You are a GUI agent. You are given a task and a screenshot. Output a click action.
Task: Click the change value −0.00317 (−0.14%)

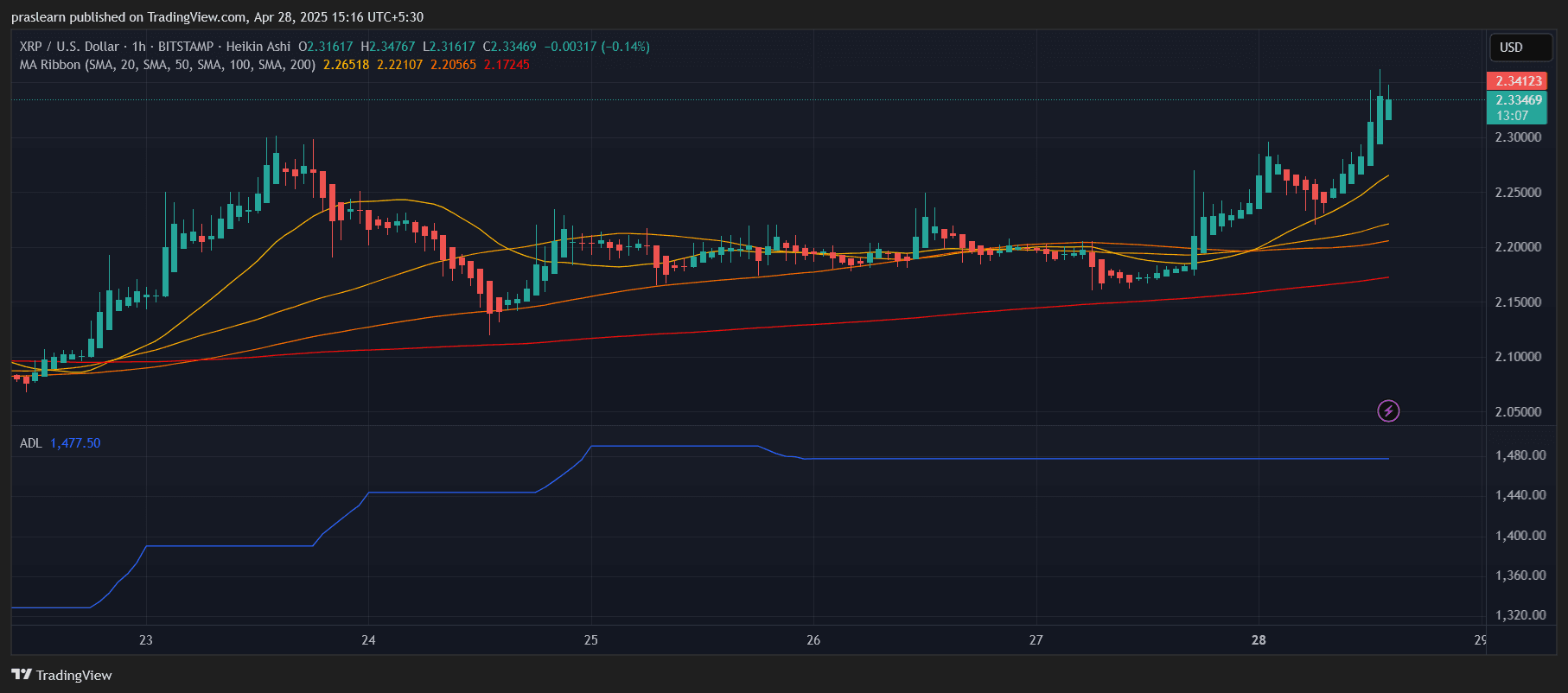point(596,47)
